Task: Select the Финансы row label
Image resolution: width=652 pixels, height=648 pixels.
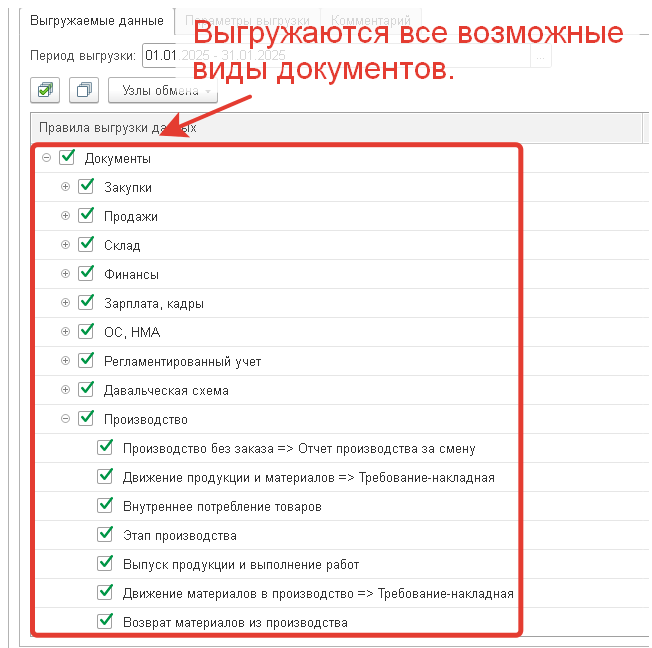Action: click(x=131, y=275)
